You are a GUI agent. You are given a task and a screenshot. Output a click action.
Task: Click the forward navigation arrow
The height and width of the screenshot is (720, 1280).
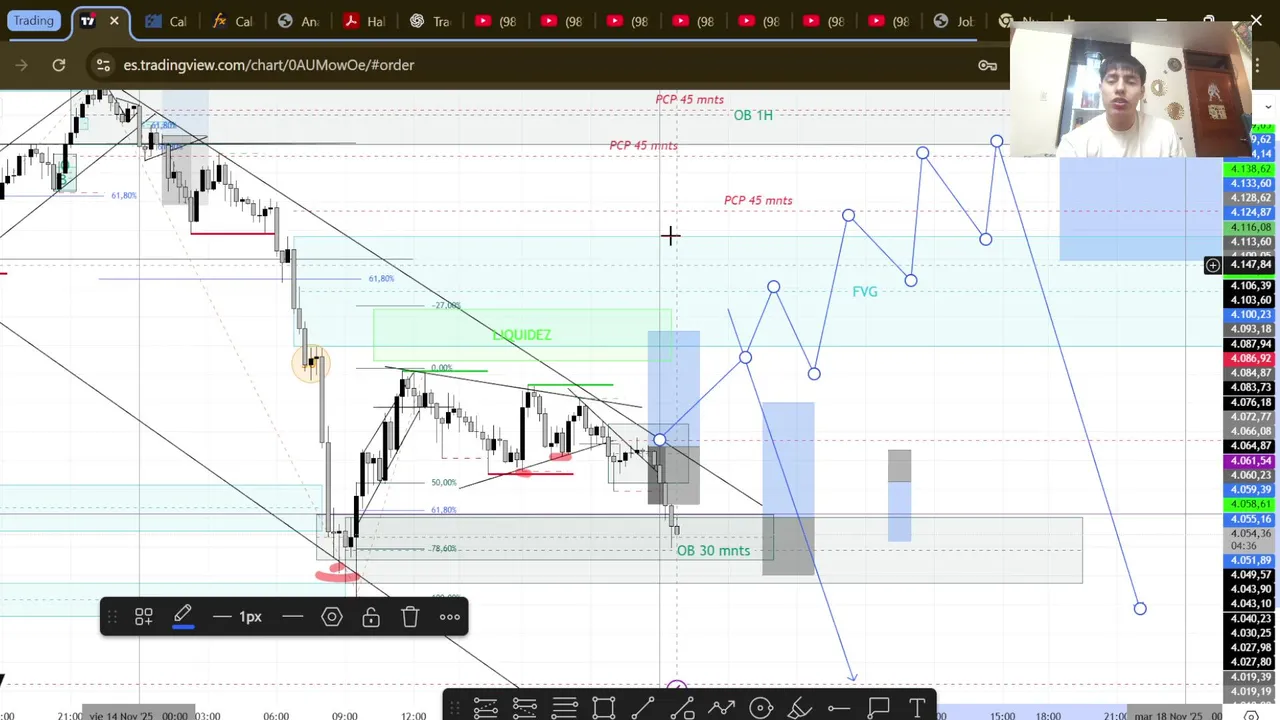tap(21, 65)
